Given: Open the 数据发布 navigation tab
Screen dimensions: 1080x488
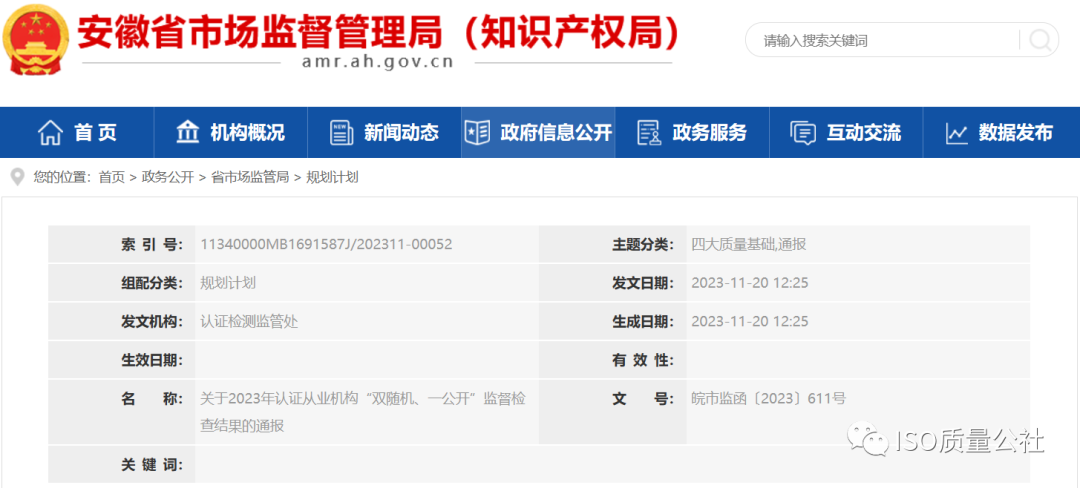Looking at the screenshot, I should pos(1001,132).
